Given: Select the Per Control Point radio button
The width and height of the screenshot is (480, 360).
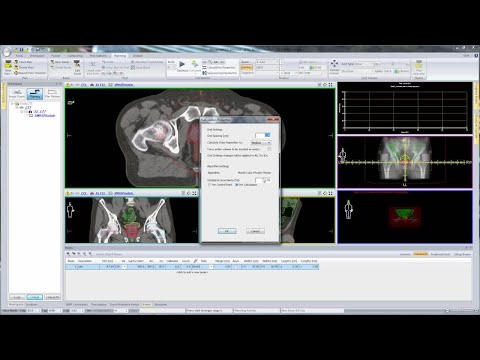Looking at the screenshot, I should (210, 184).
